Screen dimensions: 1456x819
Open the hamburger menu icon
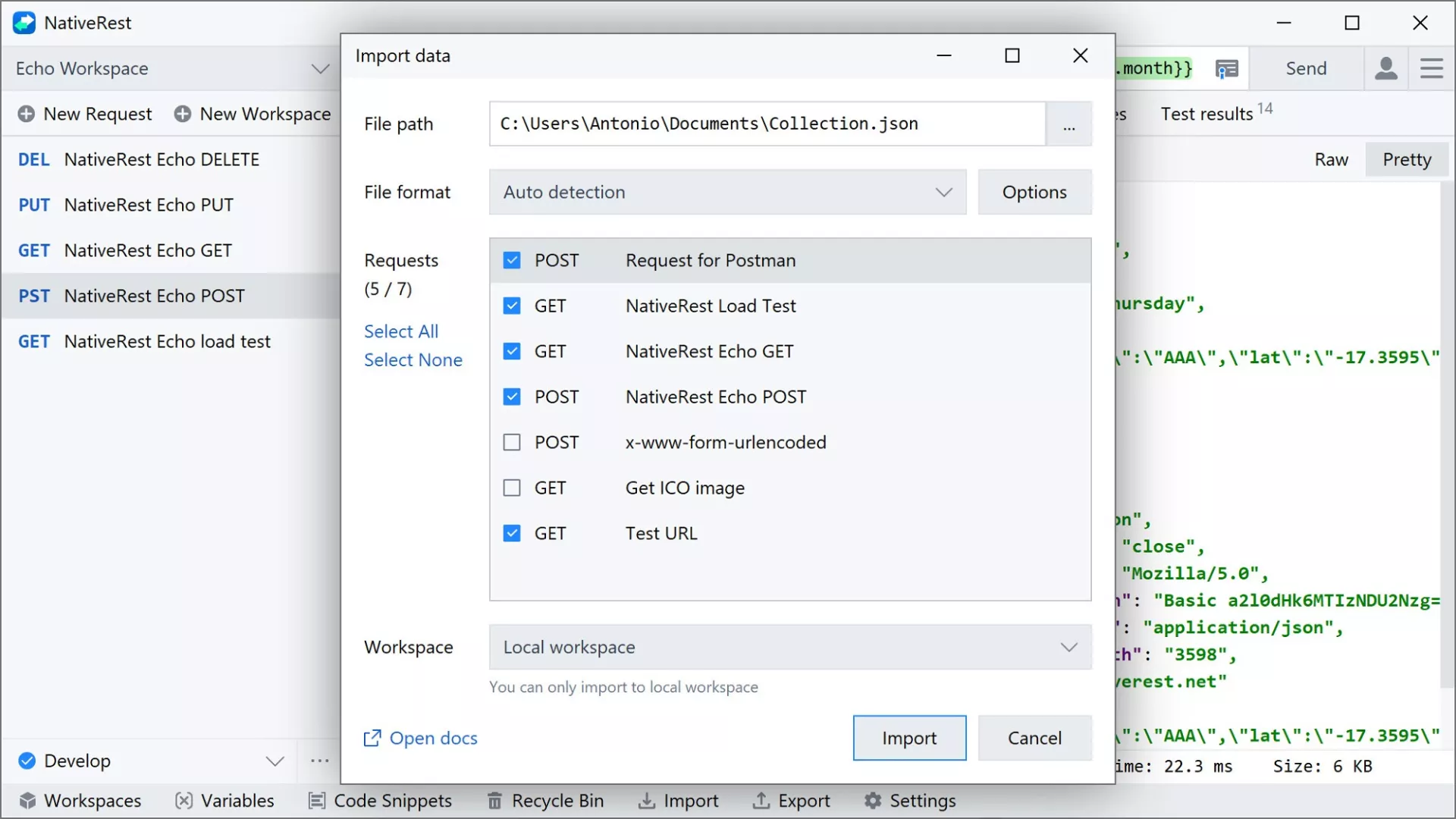tap(1431, 68)
